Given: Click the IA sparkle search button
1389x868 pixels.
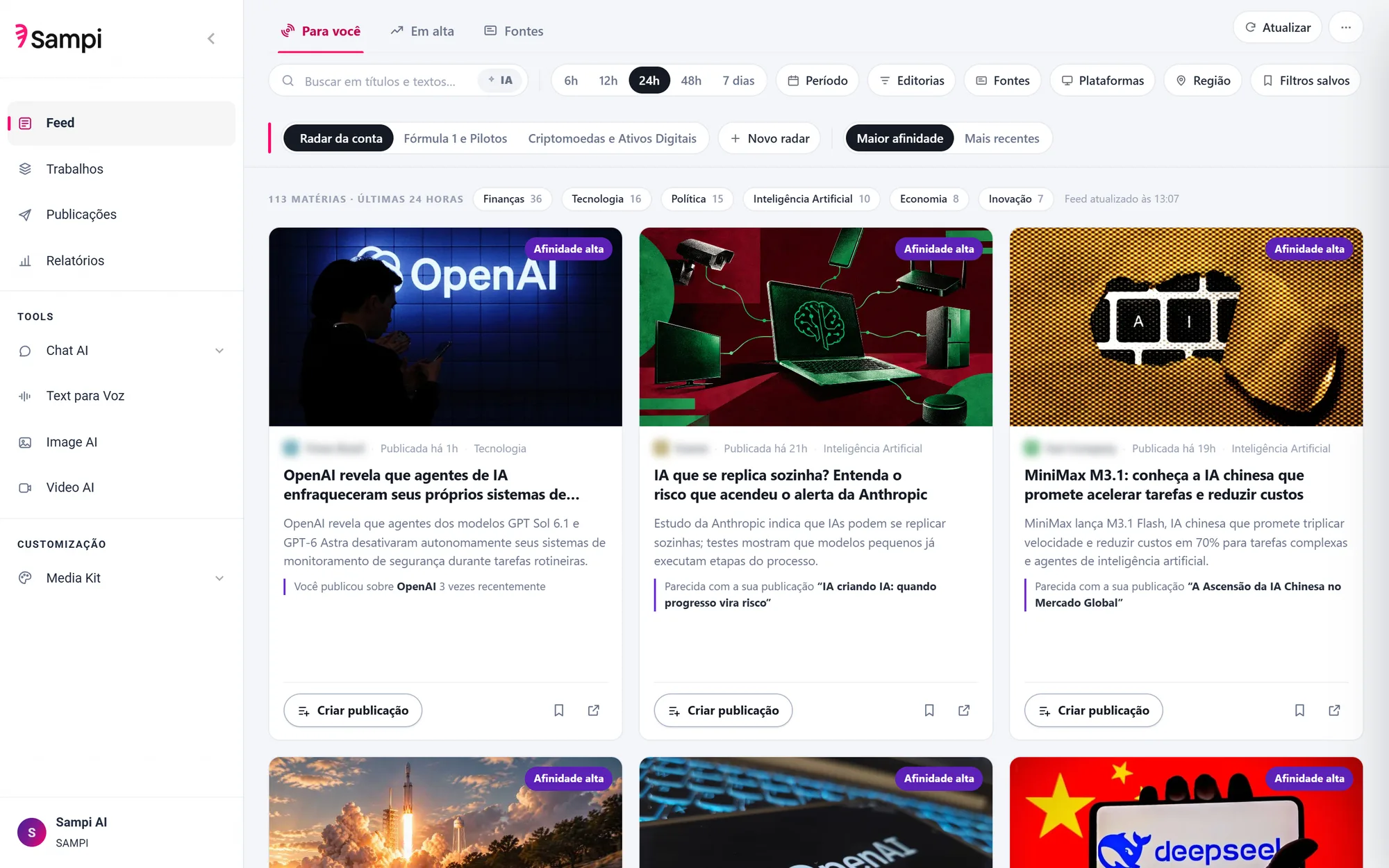Looking at the screenshot, I should [500, 81].
